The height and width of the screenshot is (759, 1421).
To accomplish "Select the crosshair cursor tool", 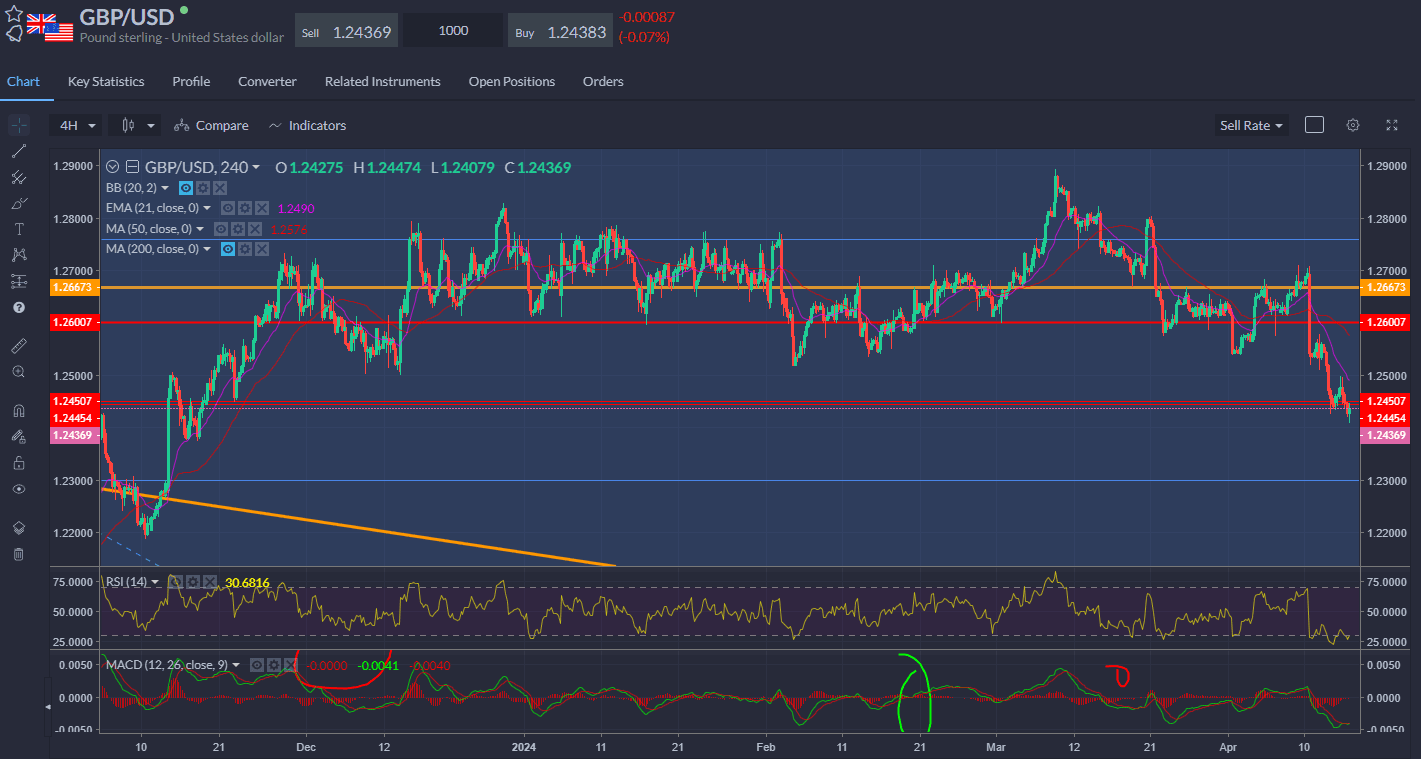I will [18, 124].
